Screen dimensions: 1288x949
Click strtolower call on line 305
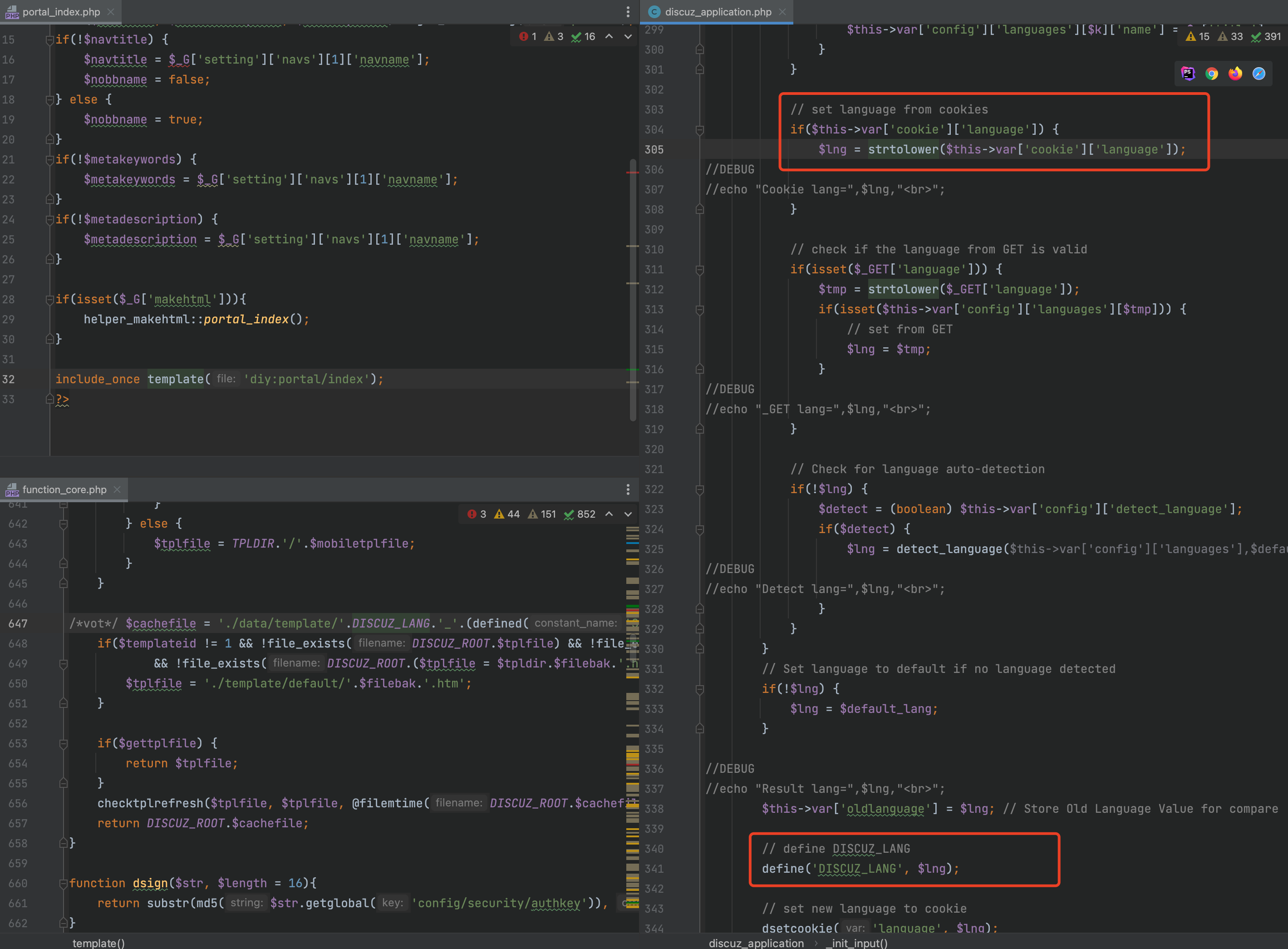(903, 149)
